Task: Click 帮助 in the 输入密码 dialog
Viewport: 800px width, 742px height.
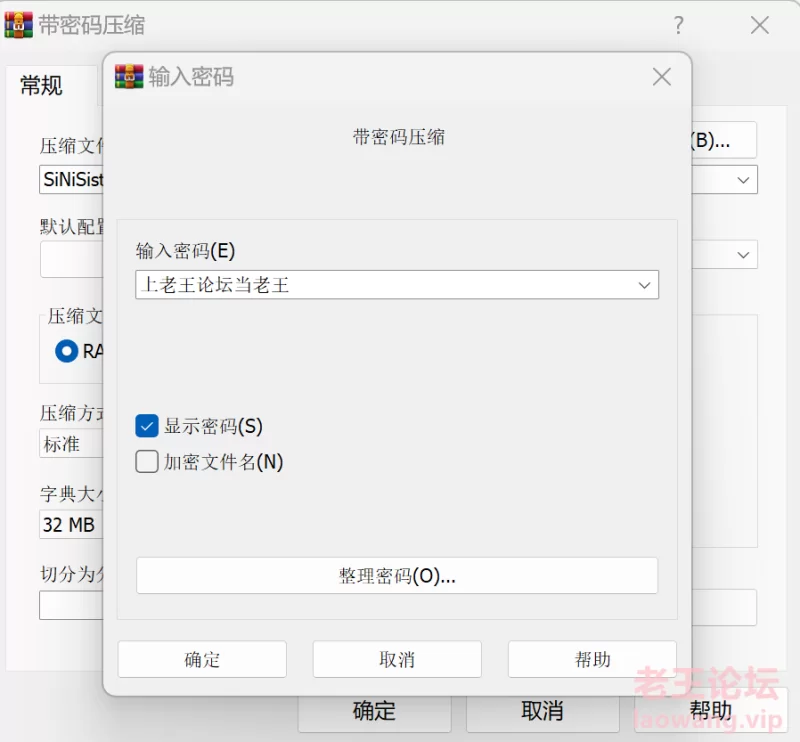Action: [x=592, y=660]
